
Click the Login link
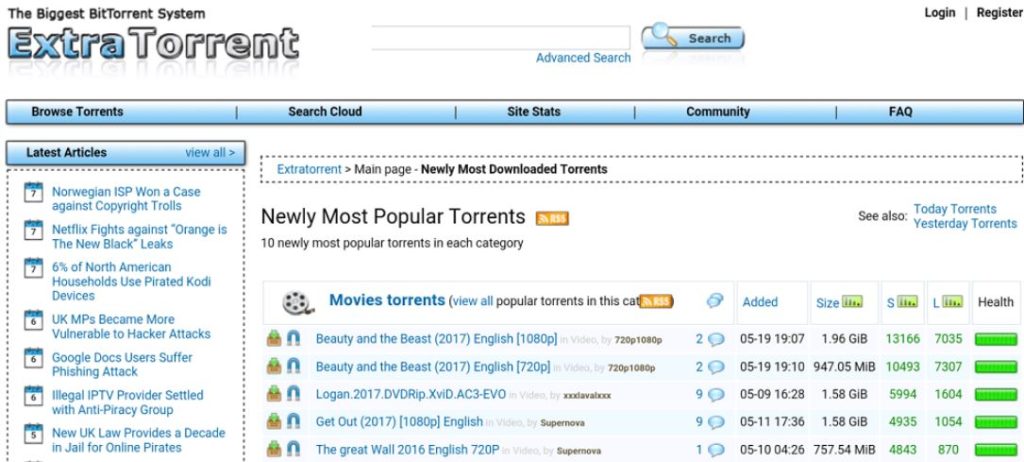point(940,12)
